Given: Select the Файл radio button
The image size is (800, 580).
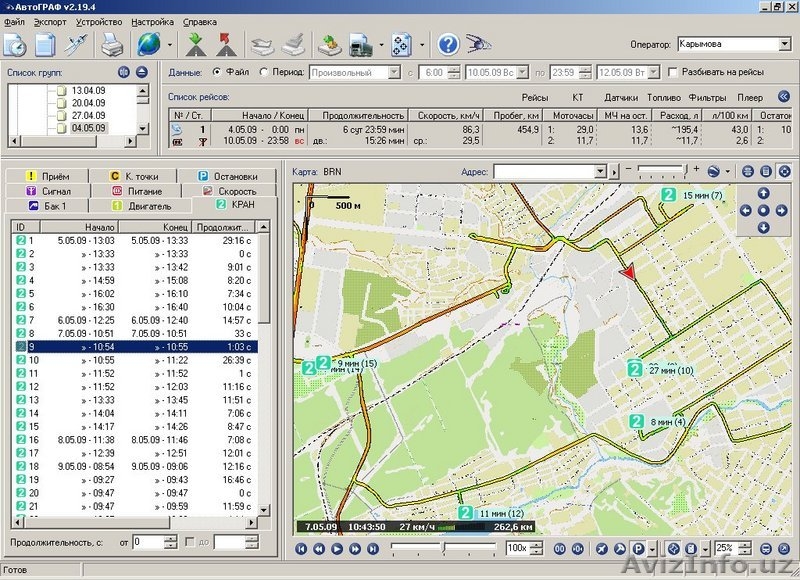Looking at the screenshot, I should [x=217, y=72].
